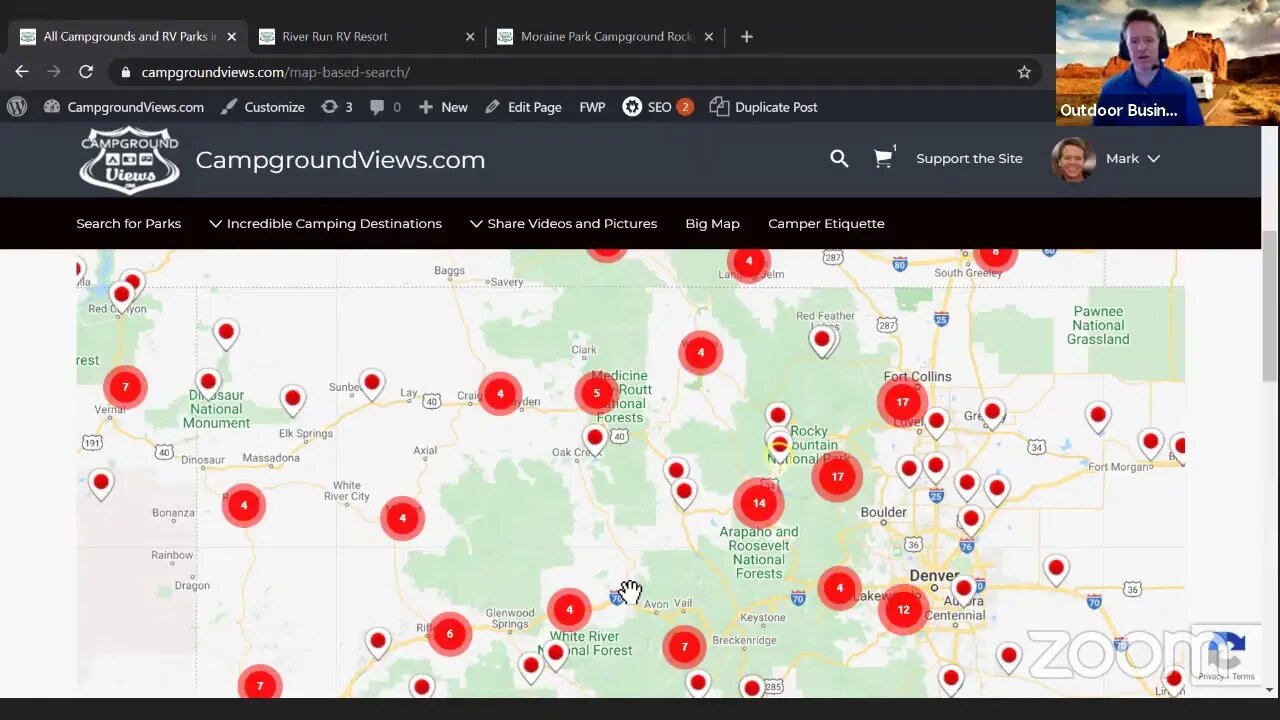Click CampgroundViews.com admin bar dashboard link
The image size is (1280, 720).
click(x=124, y=107)
